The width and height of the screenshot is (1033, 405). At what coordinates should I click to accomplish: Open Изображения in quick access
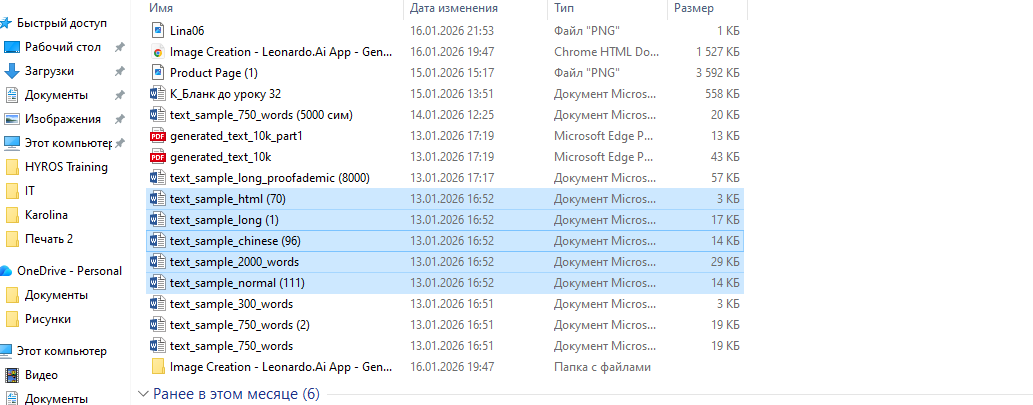[x=63, y=119]
